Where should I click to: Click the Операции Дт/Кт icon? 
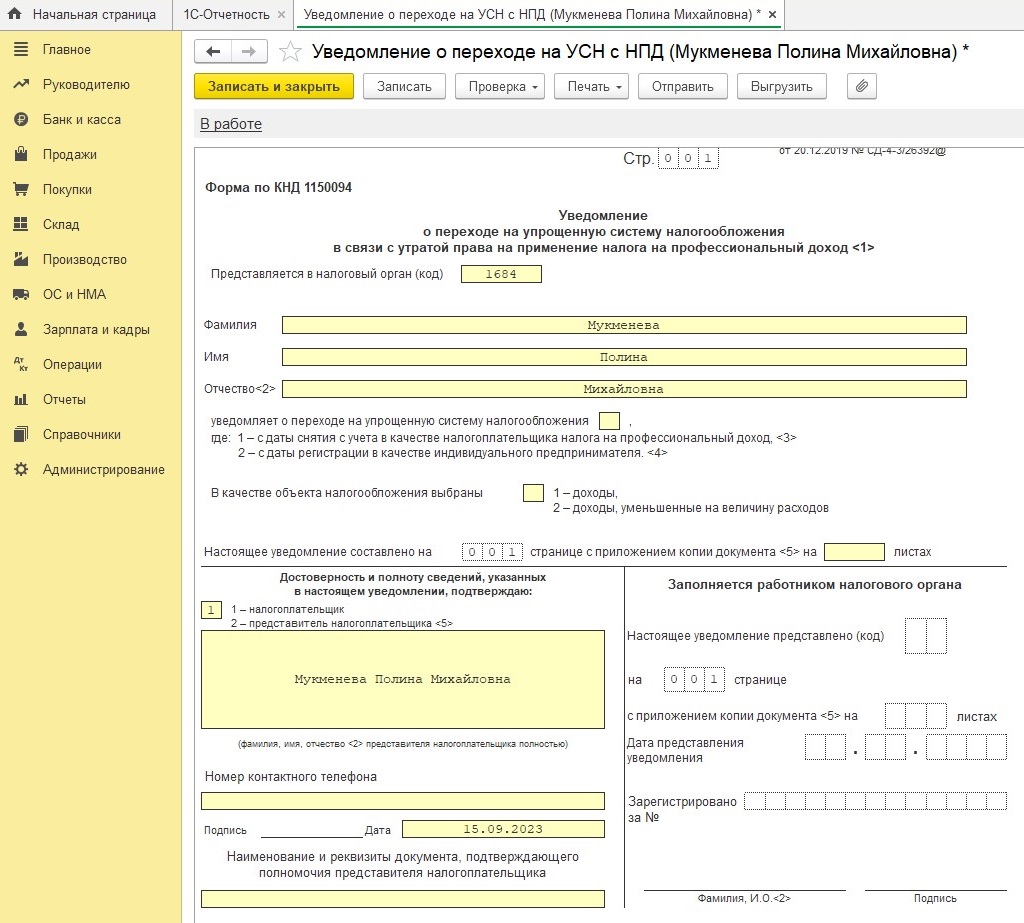(21, 364)
